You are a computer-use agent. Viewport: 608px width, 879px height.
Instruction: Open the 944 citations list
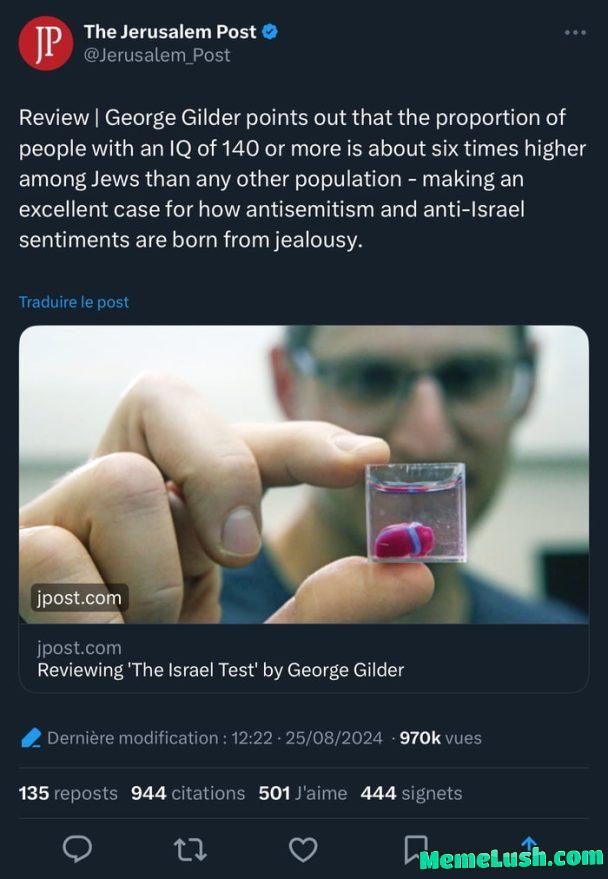[x=187, y=793]
